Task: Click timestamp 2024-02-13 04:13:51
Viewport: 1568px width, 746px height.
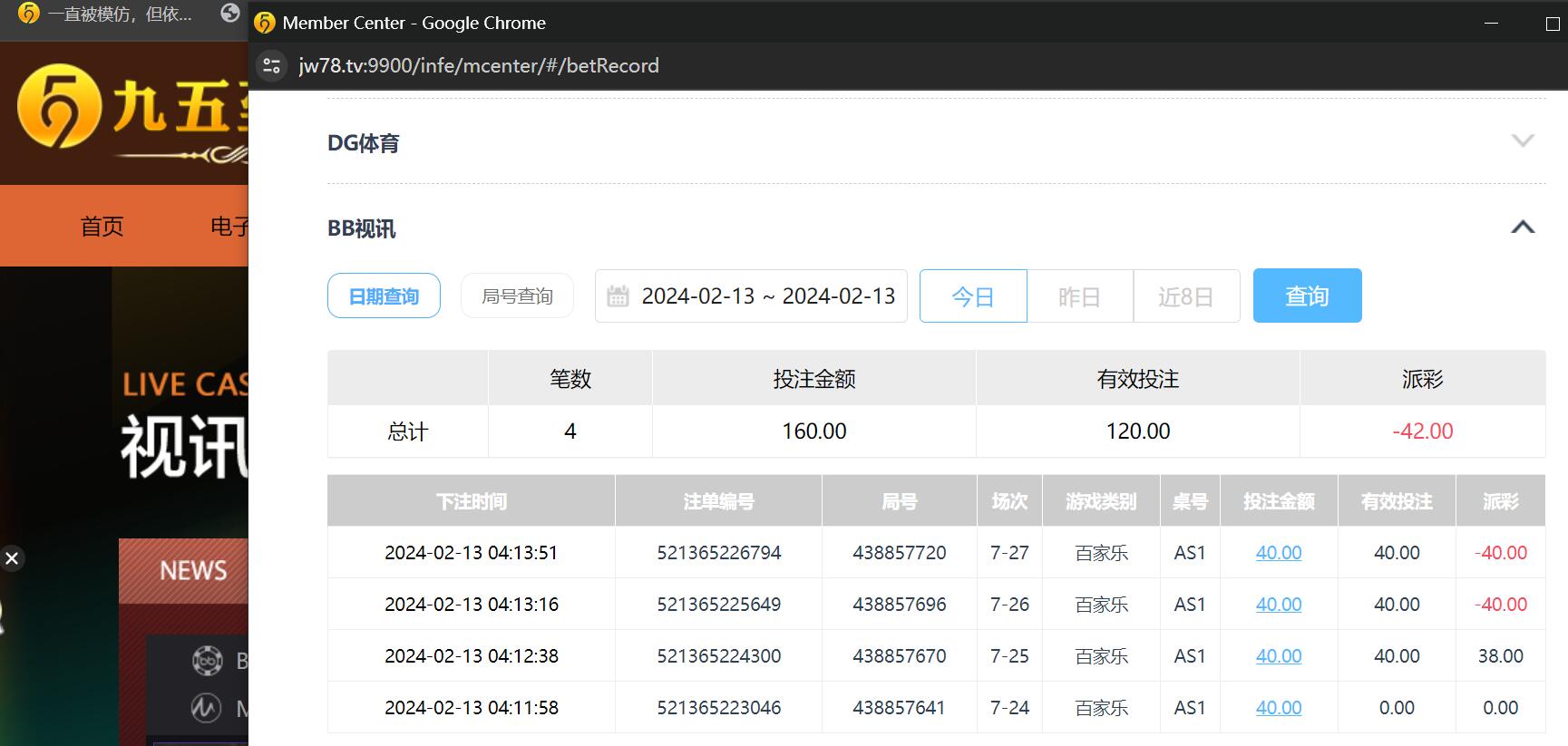Action: (x=472, y=553)
